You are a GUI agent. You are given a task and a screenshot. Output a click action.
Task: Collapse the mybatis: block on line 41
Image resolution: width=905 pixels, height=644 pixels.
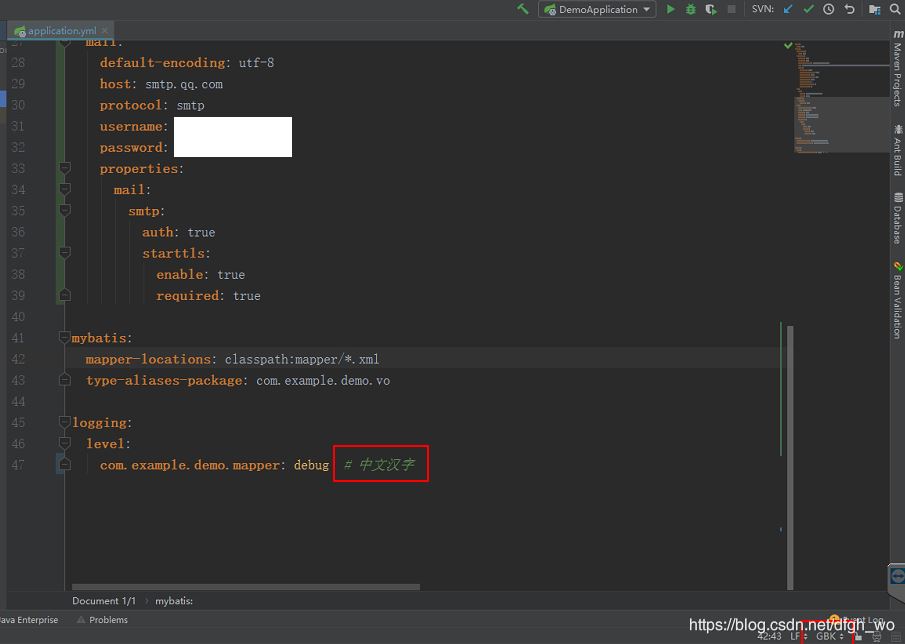(x=65, y=337)
